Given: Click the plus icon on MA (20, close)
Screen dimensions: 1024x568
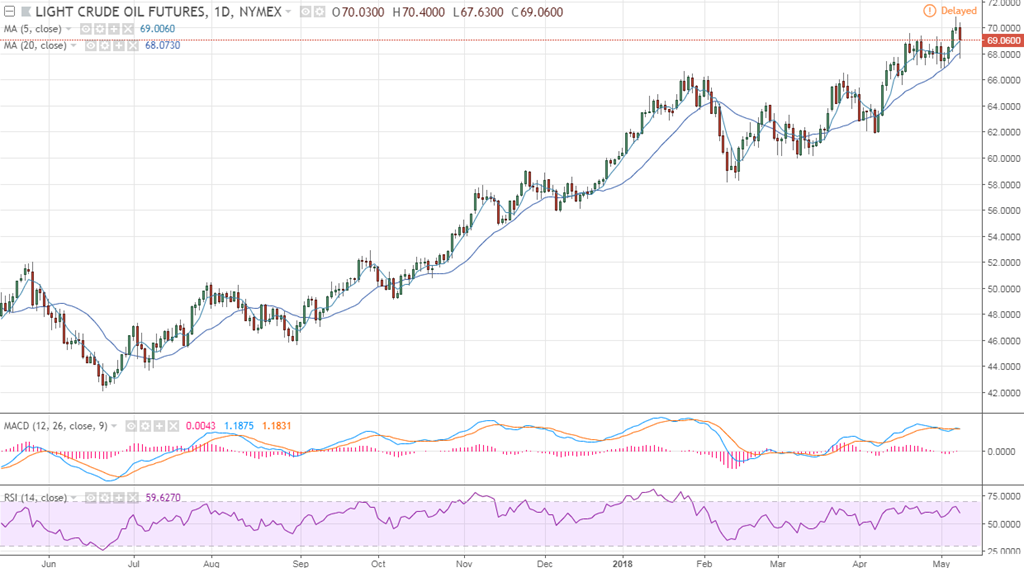Looking at the screenshot, I should coord(117,46).
